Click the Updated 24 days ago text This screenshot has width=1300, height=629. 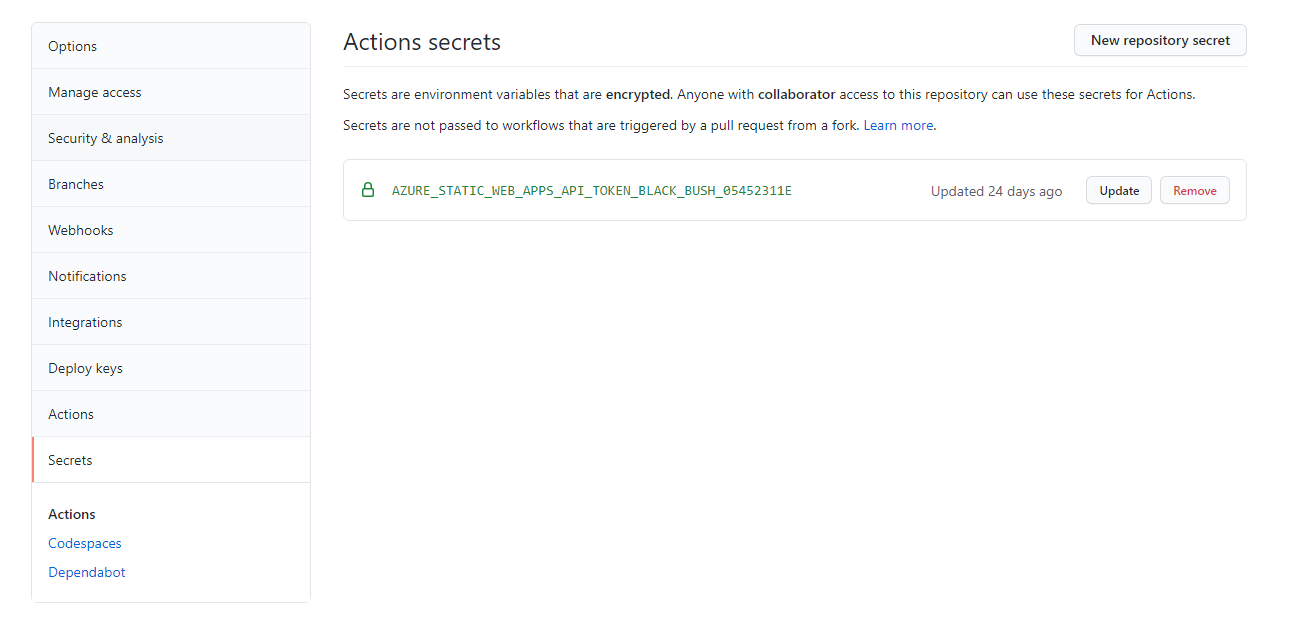(996, 190)
